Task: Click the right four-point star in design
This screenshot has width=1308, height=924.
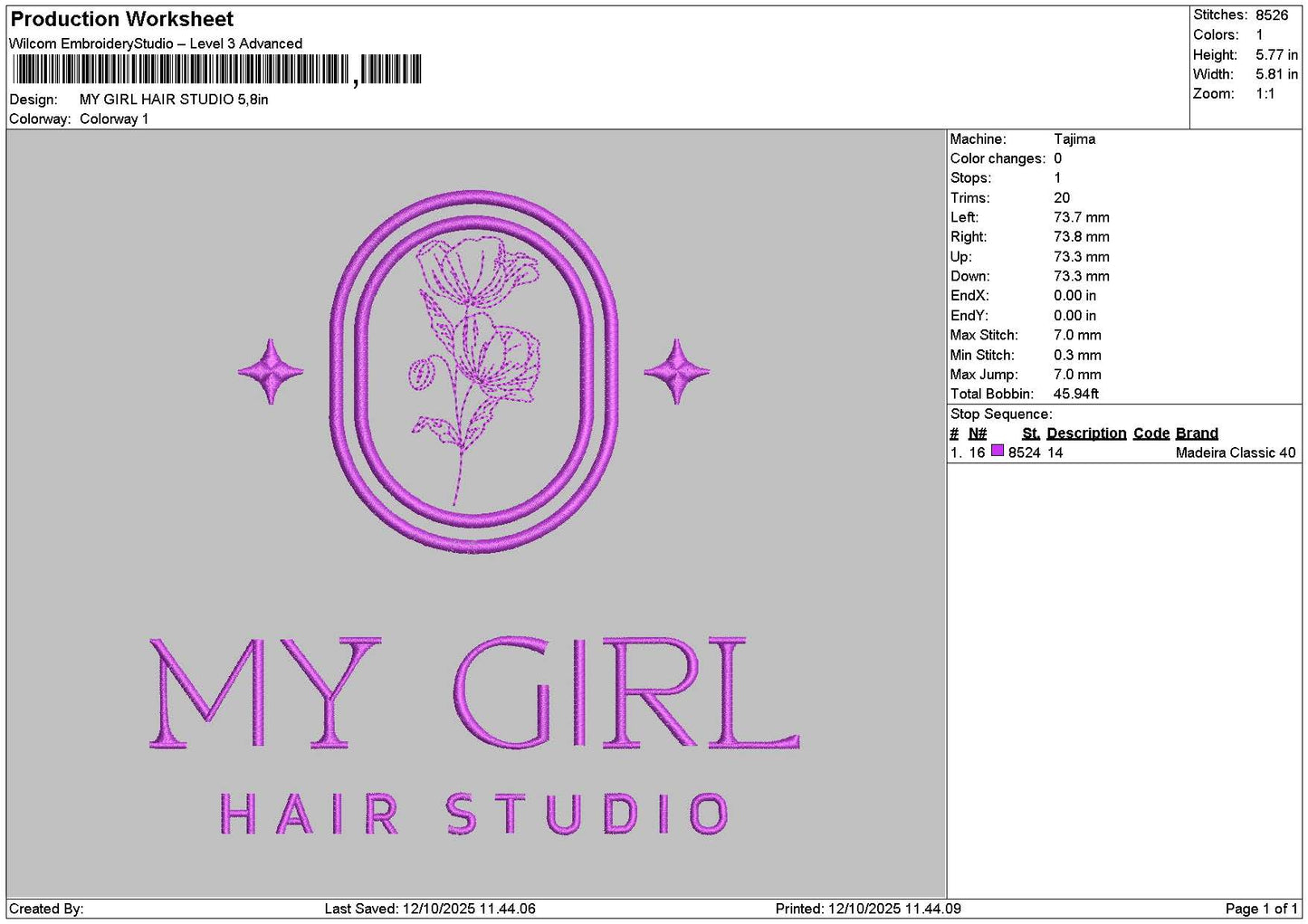Action: coord(676,371)
